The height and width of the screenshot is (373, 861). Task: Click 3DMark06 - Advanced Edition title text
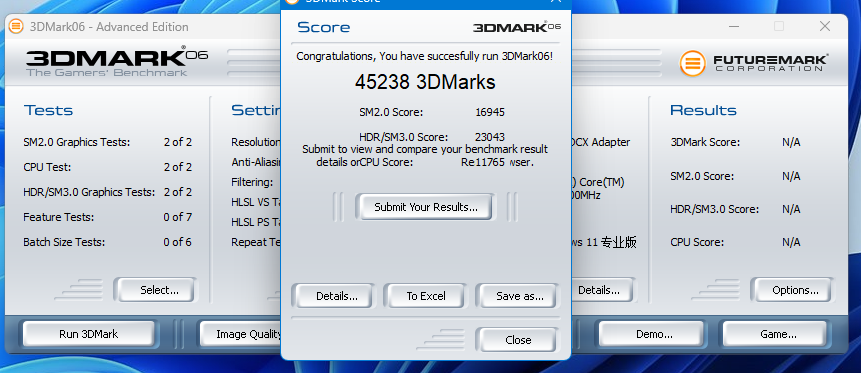[109, 26]
